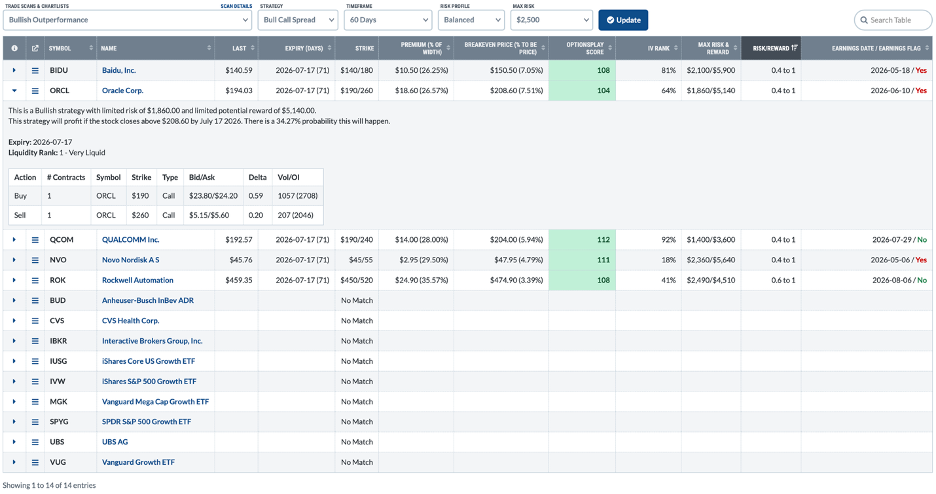This screenshot has width=936, height=494.
Task: Open the menu icon for the BUD row
Action: 35,301
